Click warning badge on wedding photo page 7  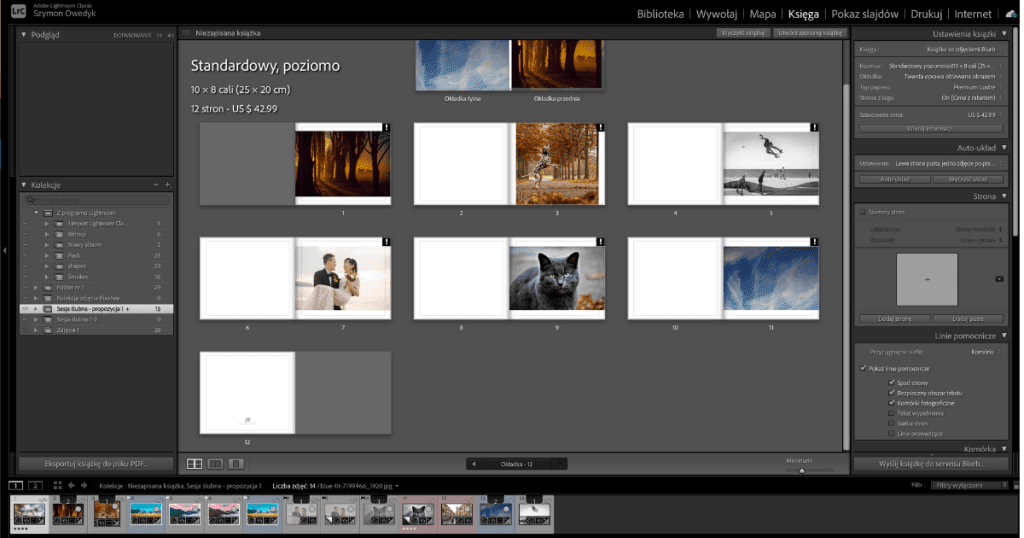(386, 242)
